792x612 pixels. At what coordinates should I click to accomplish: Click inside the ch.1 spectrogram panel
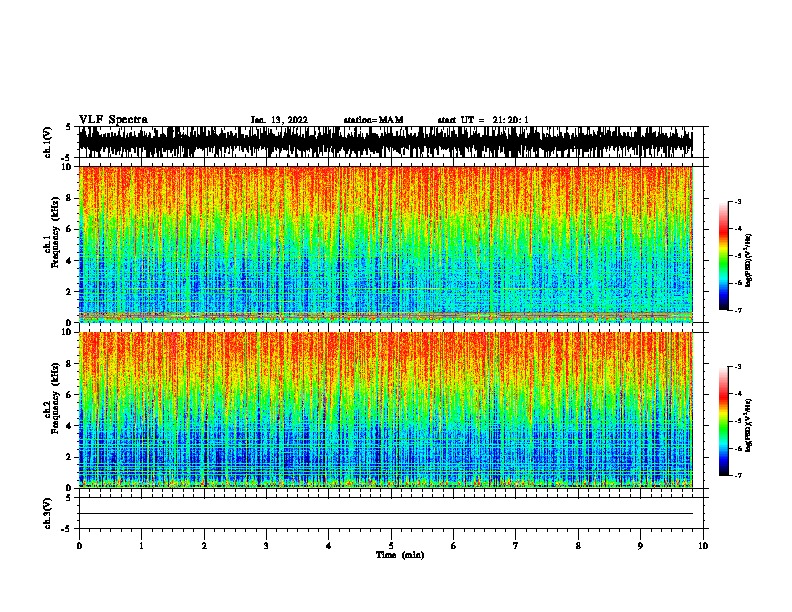pyautogui.click(x=385, y=244)
